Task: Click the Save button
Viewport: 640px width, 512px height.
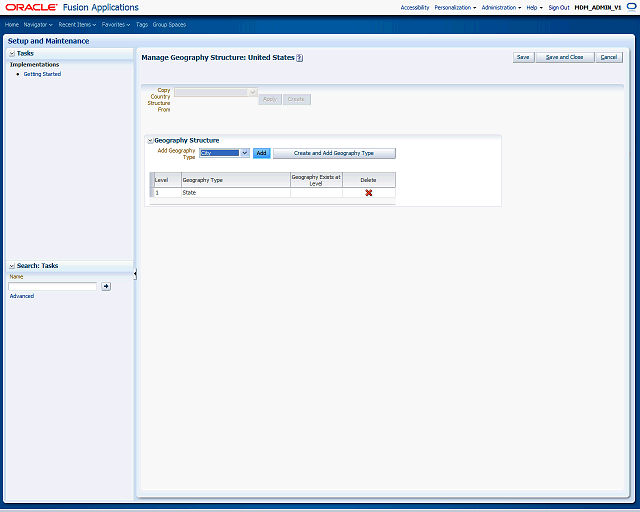Action: (523, 57)
